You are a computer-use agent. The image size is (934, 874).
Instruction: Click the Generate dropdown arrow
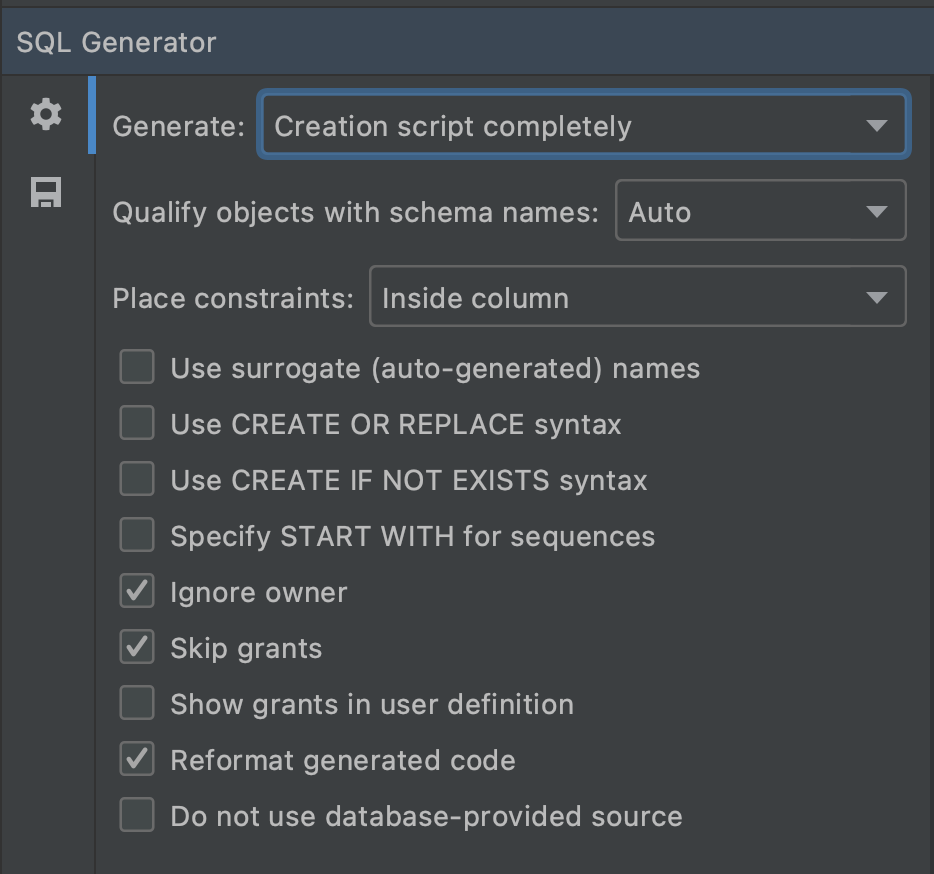coord(877,126)
